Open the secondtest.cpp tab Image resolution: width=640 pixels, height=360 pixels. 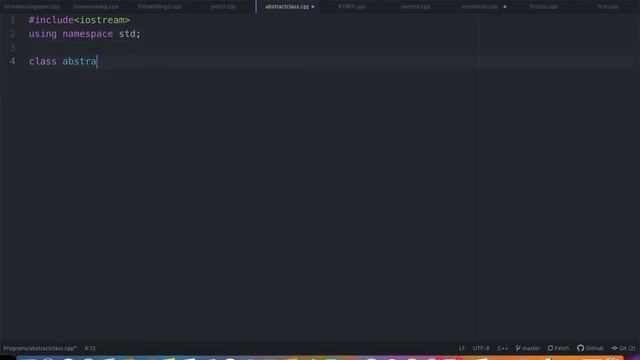(x=480, y=7)
